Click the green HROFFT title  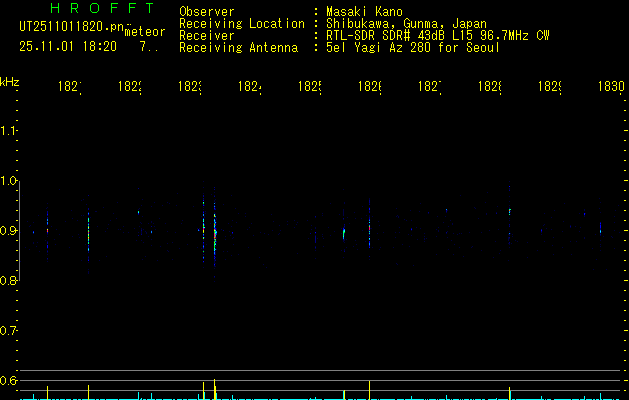coord(103,8)
